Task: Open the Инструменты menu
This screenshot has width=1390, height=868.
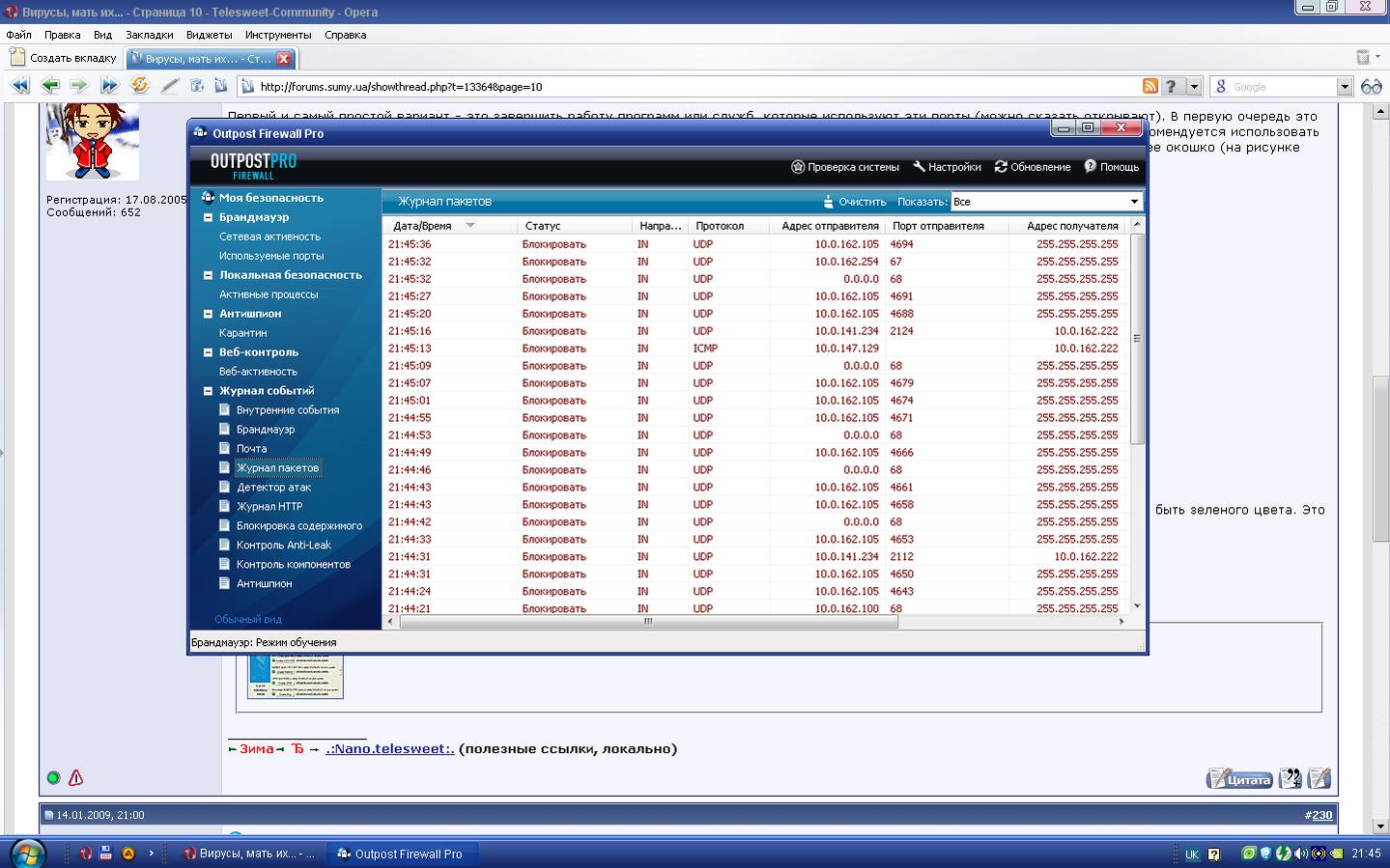Action: [277, 35]
